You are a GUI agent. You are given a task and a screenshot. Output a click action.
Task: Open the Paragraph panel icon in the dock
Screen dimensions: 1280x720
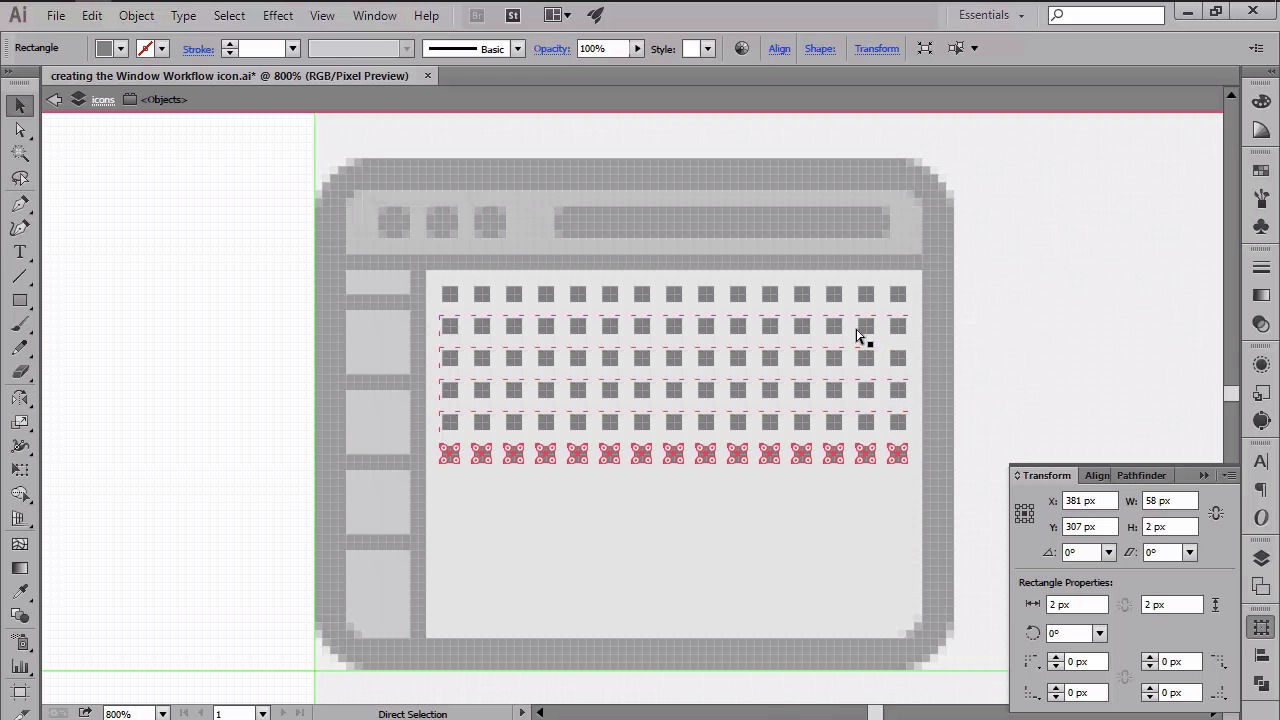(x=1261, y=489)
